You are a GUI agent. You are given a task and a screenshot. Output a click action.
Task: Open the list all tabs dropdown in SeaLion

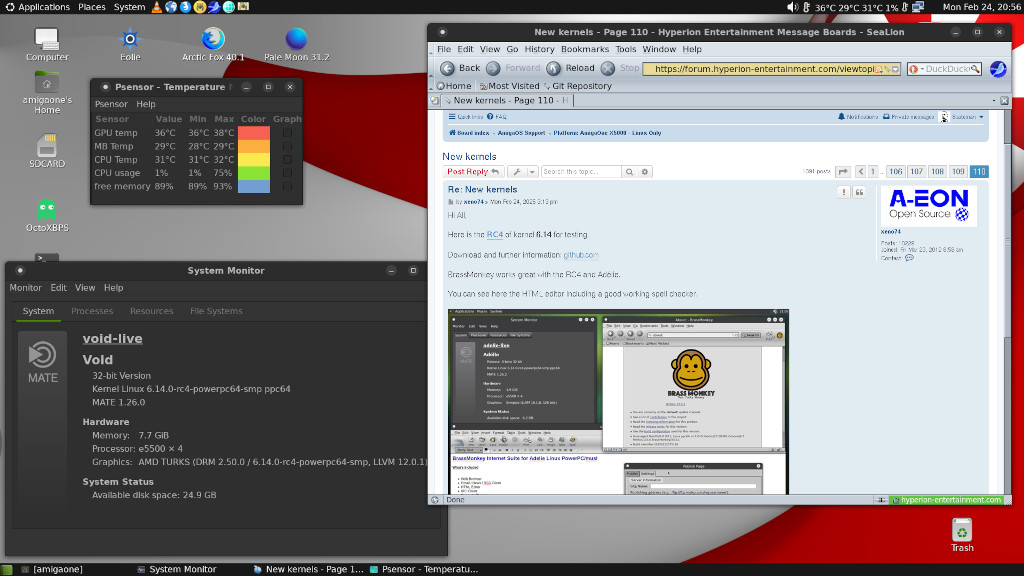[994, 101]
